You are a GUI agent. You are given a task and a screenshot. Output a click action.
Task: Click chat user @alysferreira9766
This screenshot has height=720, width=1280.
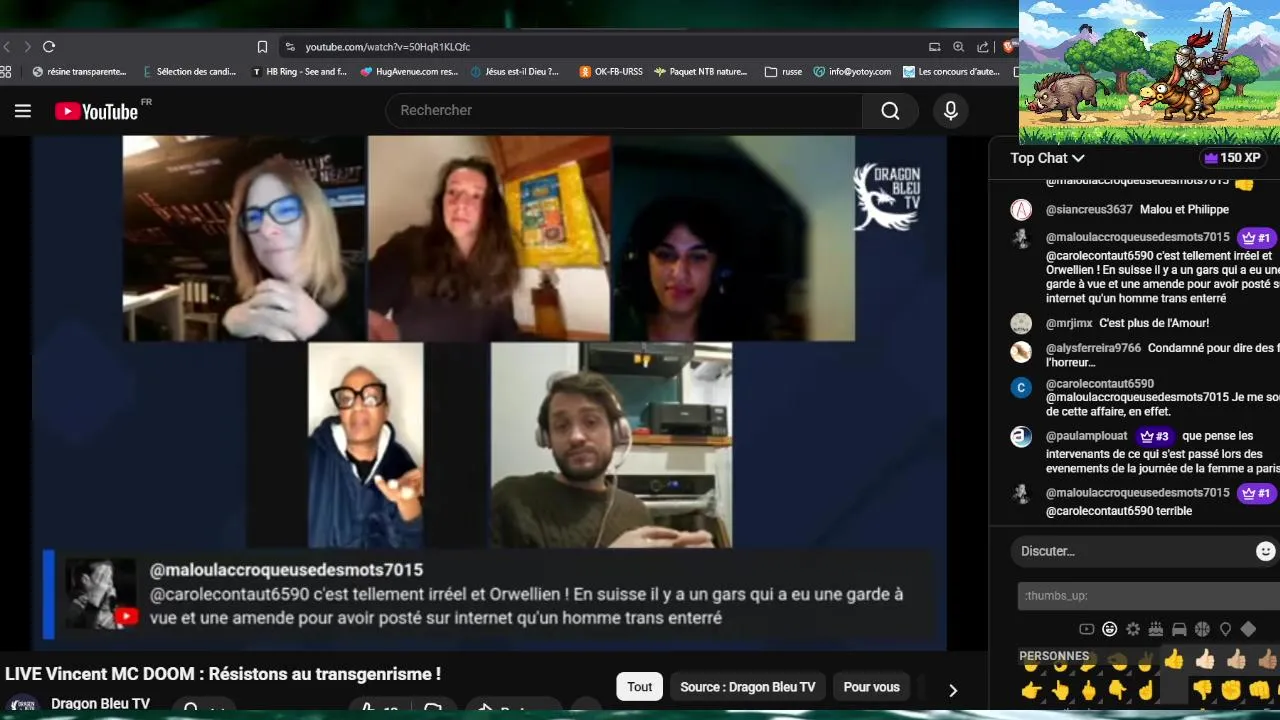[1093, 348]
